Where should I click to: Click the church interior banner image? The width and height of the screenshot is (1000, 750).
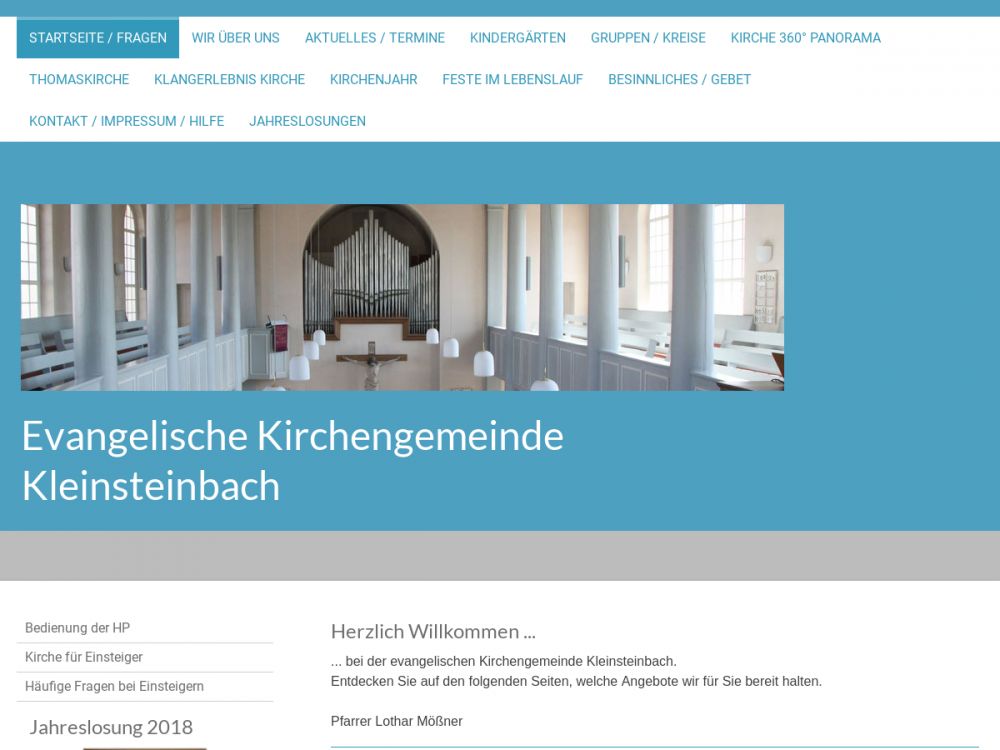(x=402, y=297)
